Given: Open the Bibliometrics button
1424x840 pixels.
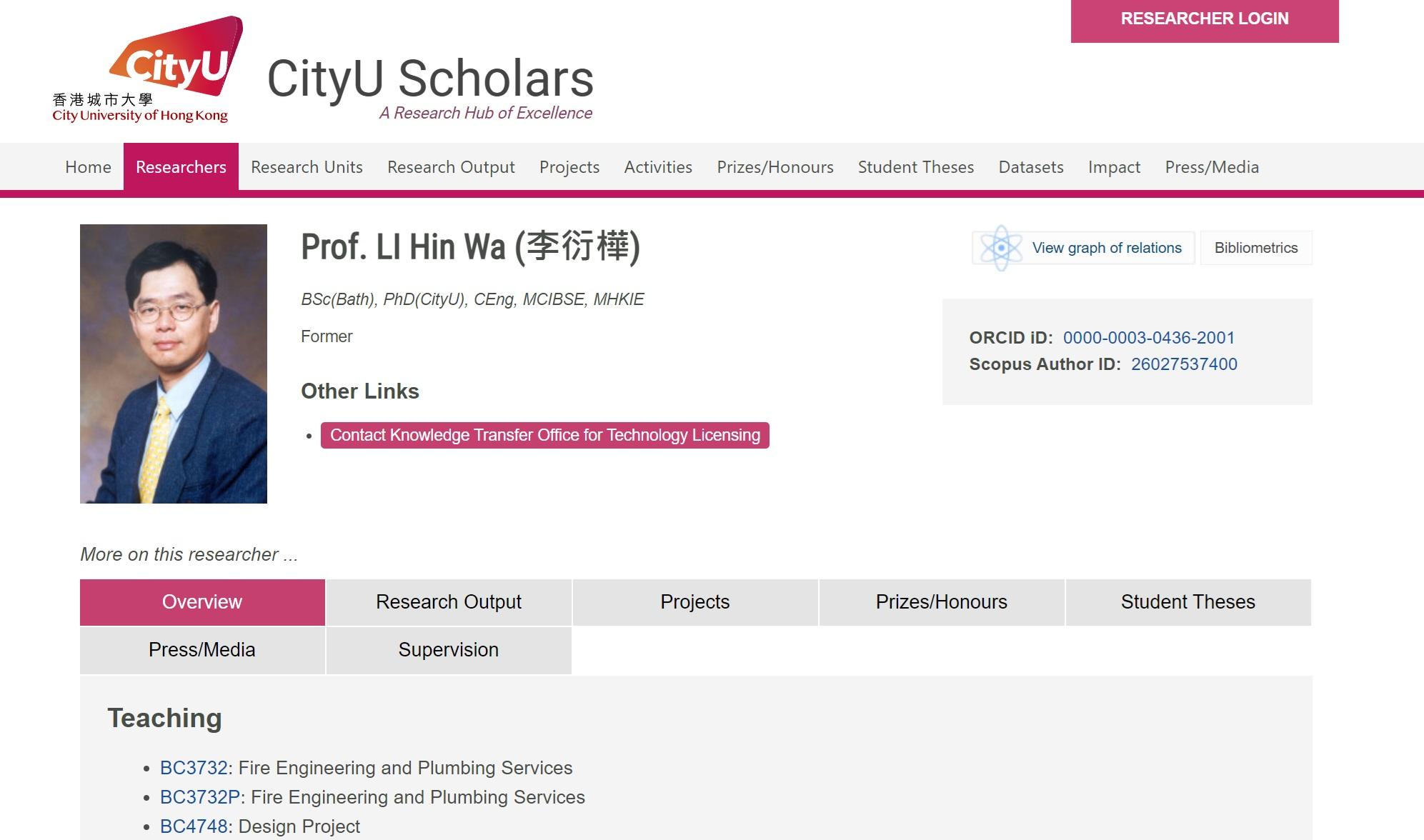Looking at the screenshot, I should (x=1255, y=248).
